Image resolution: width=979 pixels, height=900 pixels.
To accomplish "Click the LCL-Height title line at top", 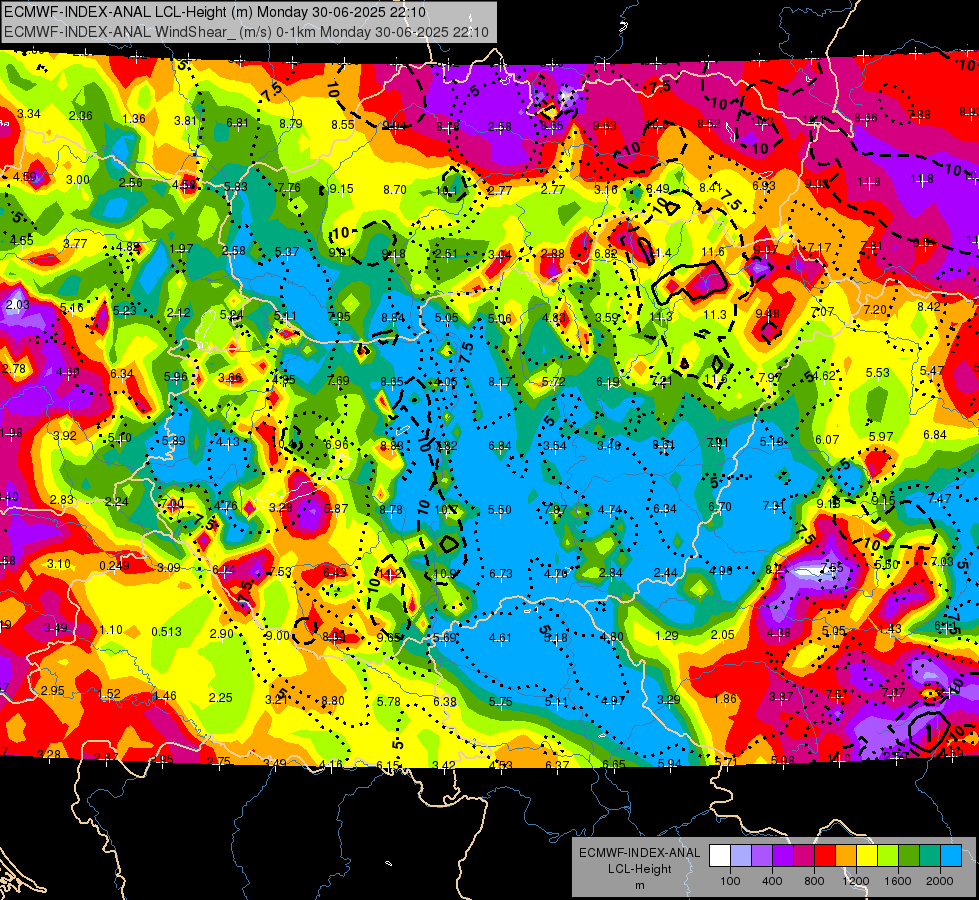I will pos(215,12).
